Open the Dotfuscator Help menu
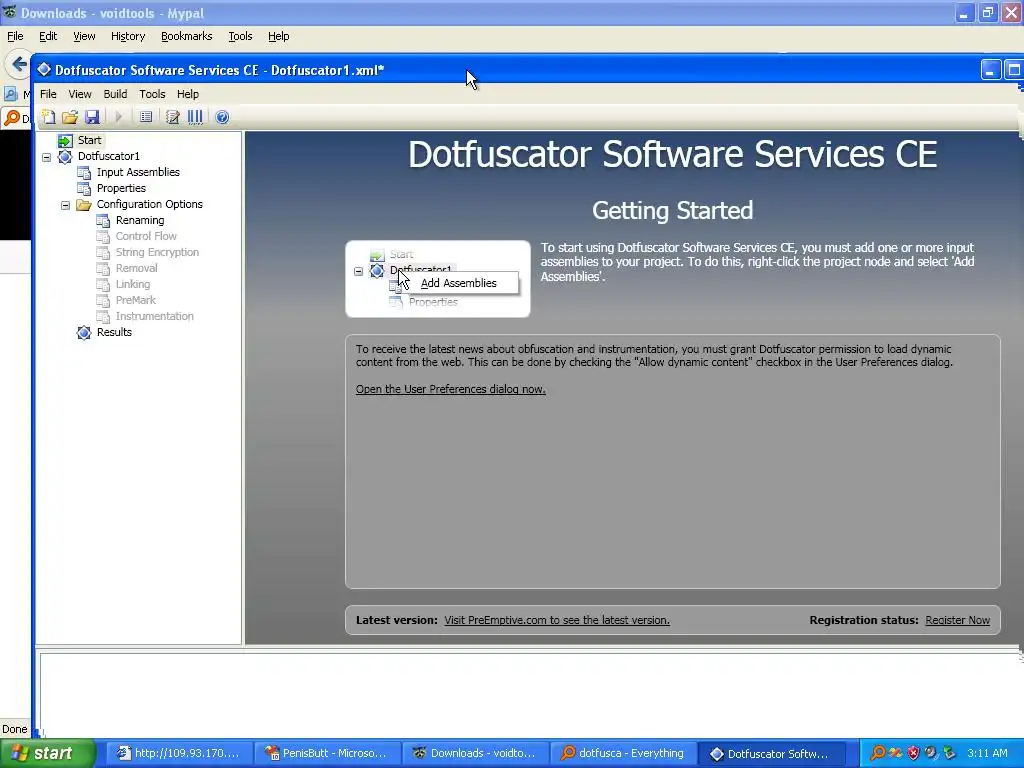1024x768 pixels. [187, 94]
